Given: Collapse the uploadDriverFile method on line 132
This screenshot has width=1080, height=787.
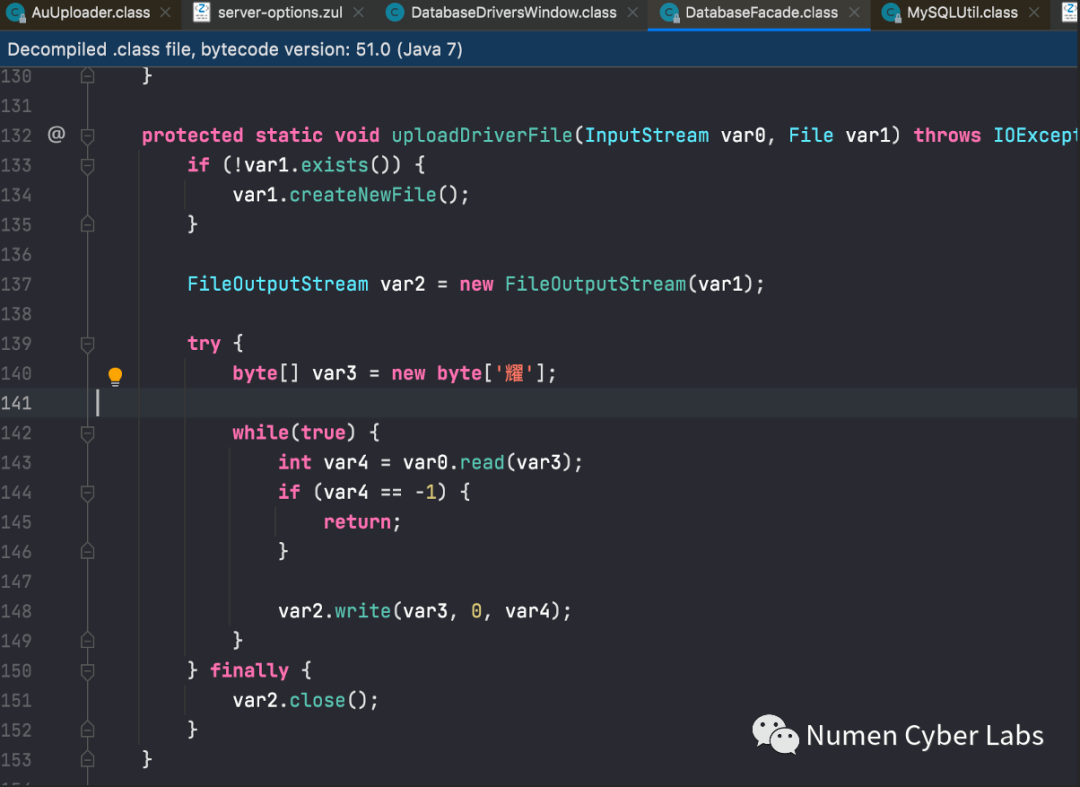Looking at the screenshot, I should (87, 135).
